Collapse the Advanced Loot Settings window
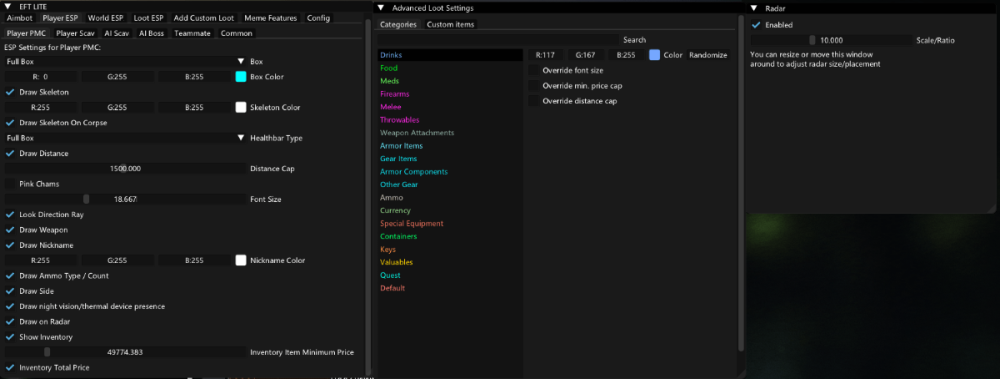Image resolution: width=1000 pixels, height=379 pixels. [381, 8]
